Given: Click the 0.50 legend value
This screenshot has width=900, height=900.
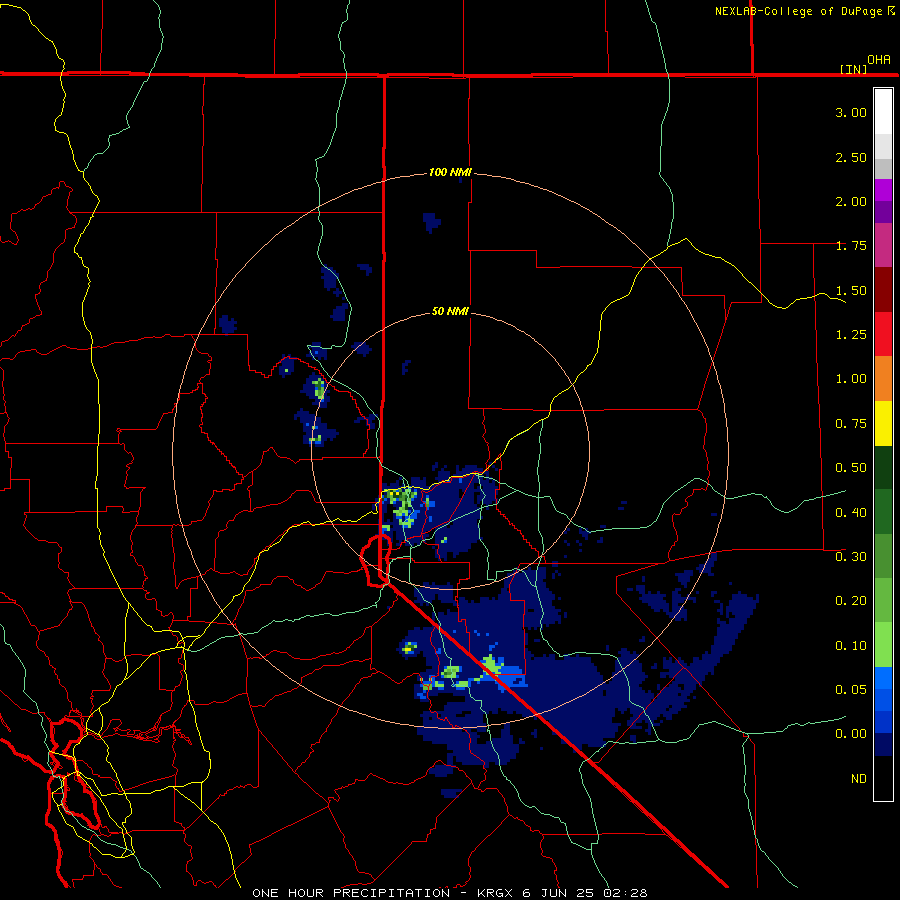Looking at the screenshot, I should 851,468.
